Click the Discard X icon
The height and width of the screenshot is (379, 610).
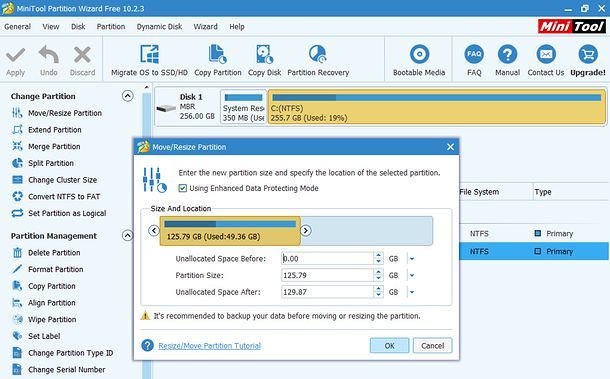[x=82, y=55]
